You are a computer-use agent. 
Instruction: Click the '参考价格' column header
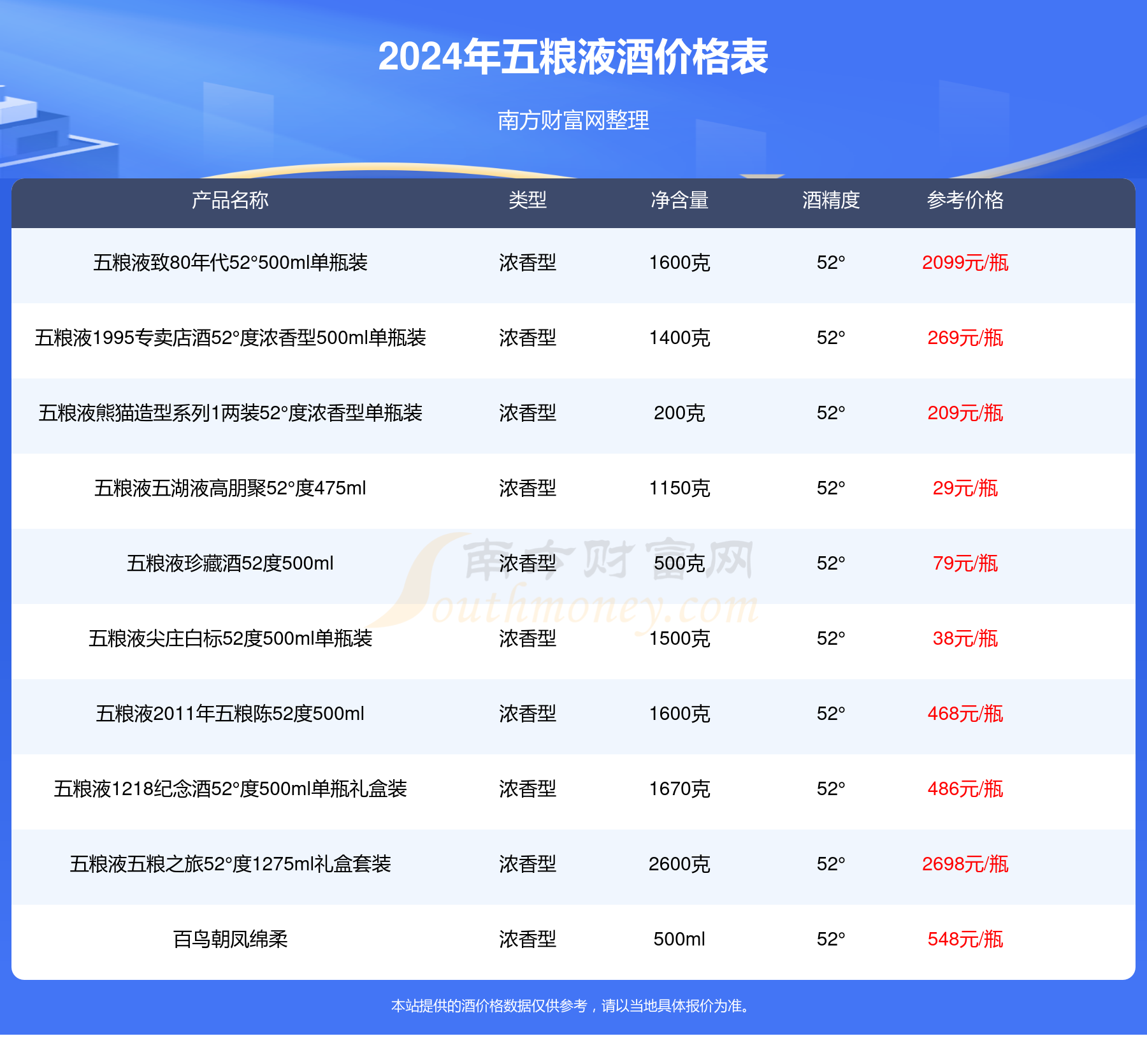(965, 200)
